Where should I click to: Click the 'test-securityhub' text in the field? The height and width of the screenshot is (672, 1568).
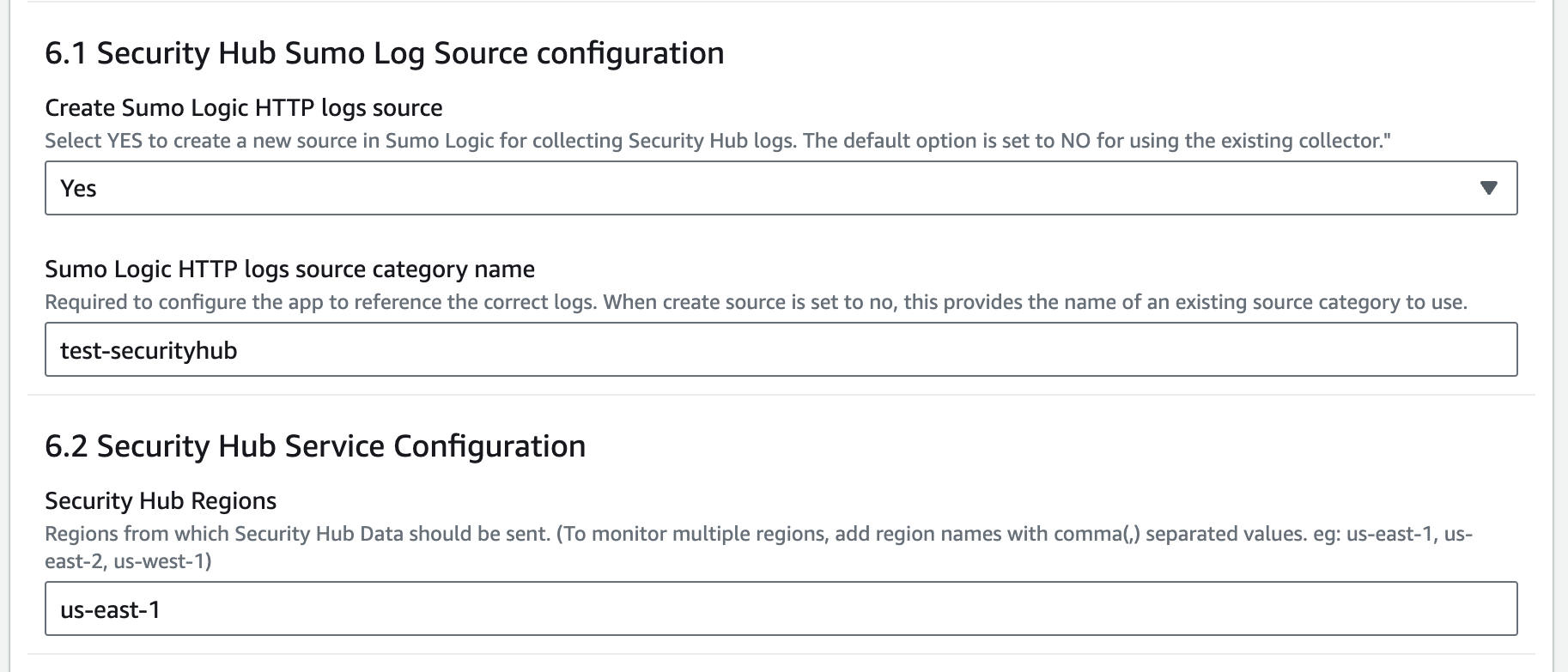coord(149,350)
